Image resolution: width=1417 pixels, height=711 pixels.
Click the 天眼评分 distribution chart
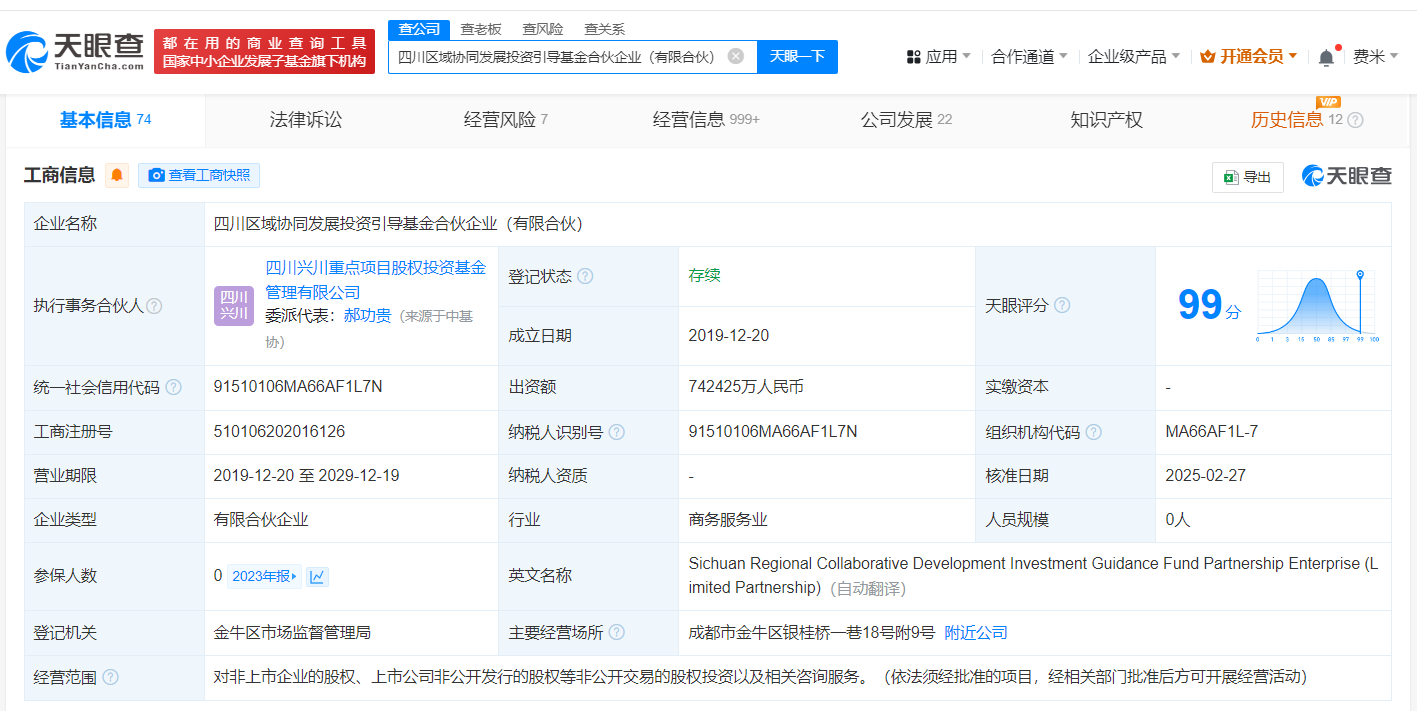(1318, 306)
